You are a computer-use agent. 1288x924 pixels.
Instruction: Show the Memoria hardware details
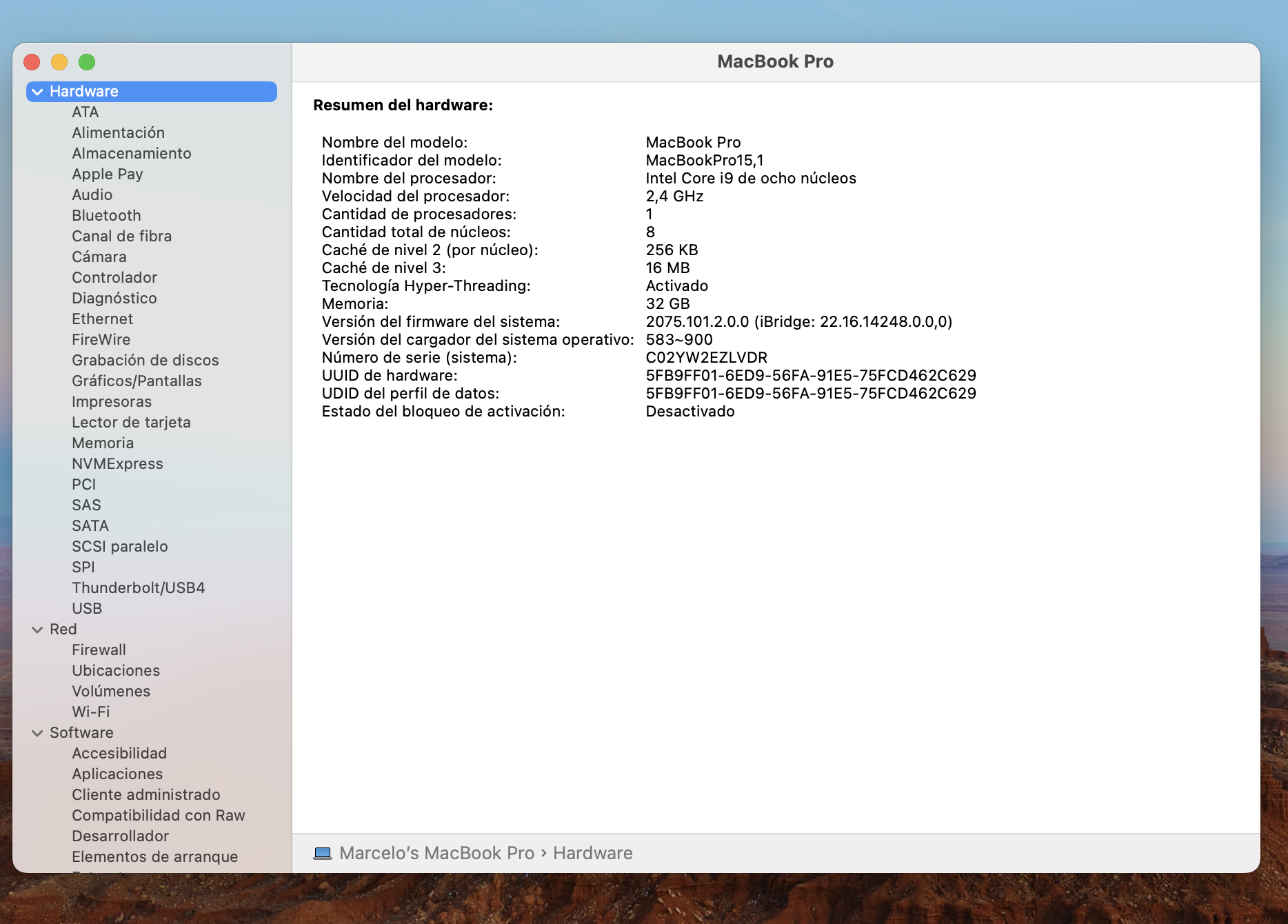click(x=103, y=443)
